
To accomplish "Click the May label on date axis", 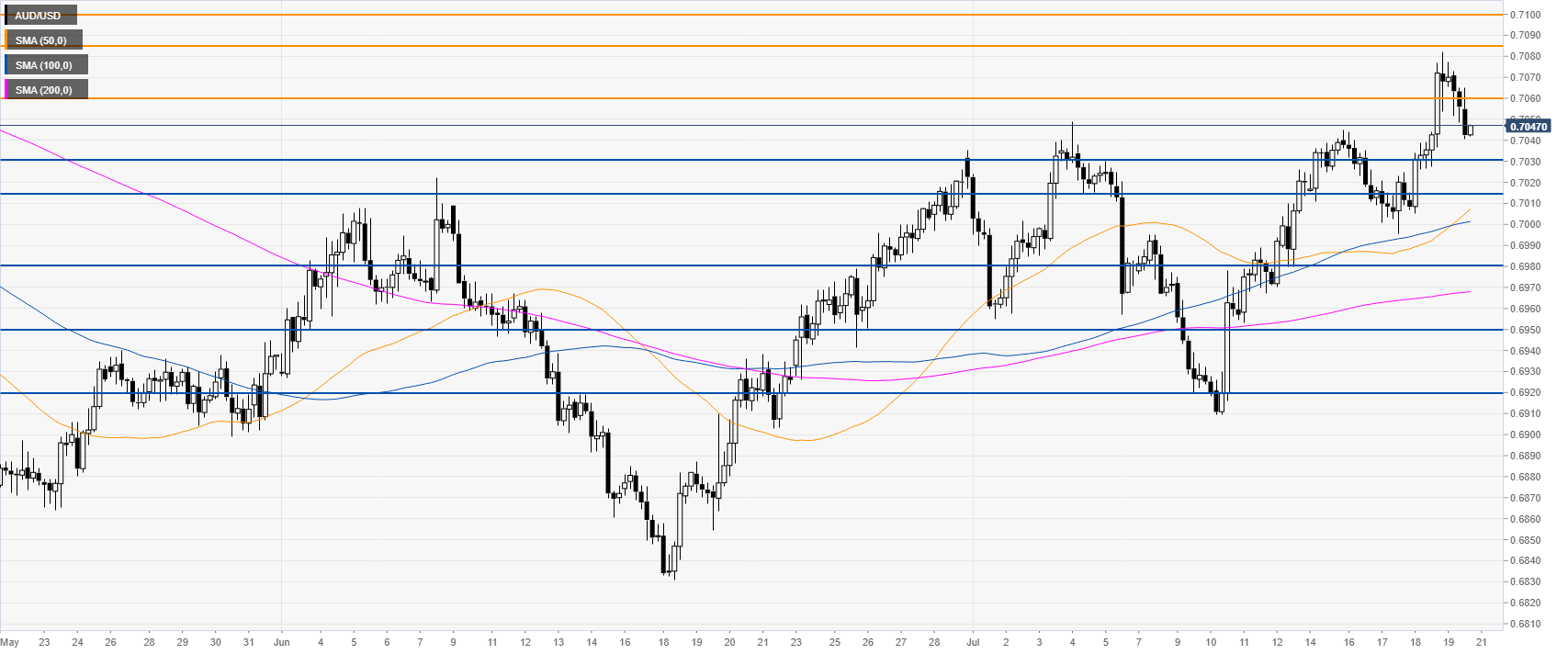I will tap(10, 642).
